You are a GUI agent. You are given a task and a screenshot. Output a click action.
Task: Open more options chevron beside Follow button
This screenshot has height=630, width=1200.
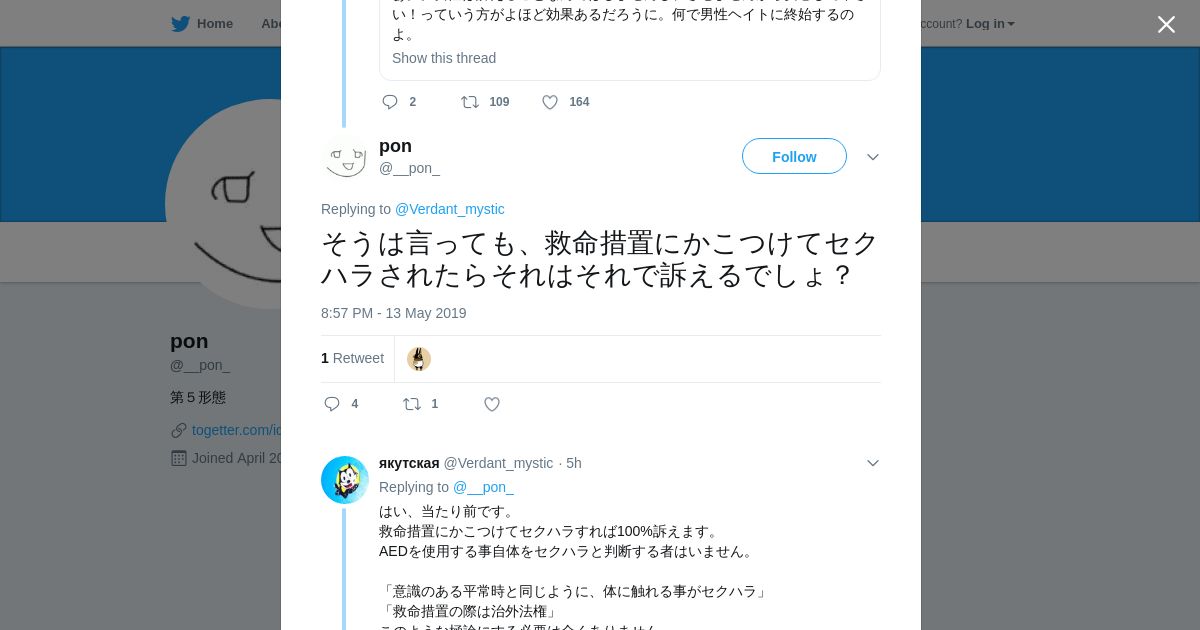(x=873, y=157)
